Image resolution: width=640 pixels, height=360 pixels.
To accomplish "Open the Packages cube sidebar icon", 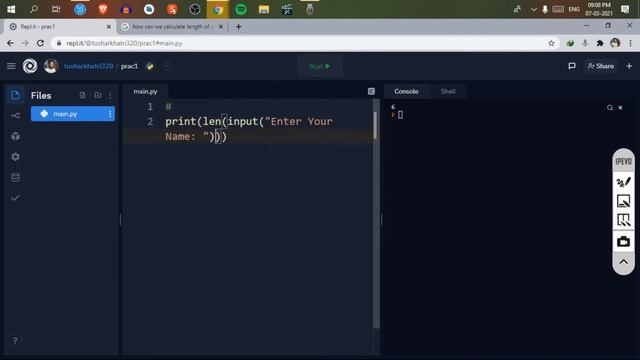I will pos(16,136).
